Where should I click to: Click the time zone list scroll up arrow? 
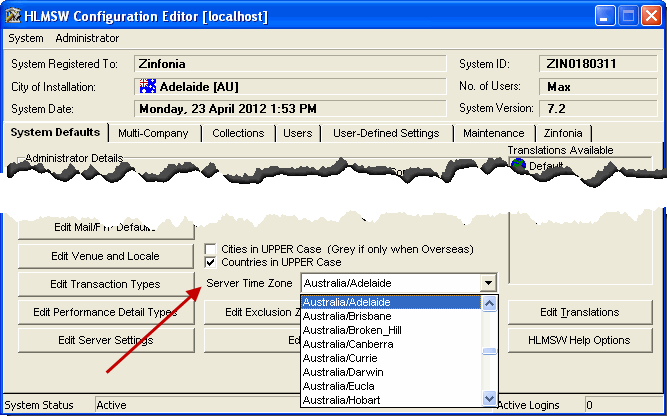(489, 303)
